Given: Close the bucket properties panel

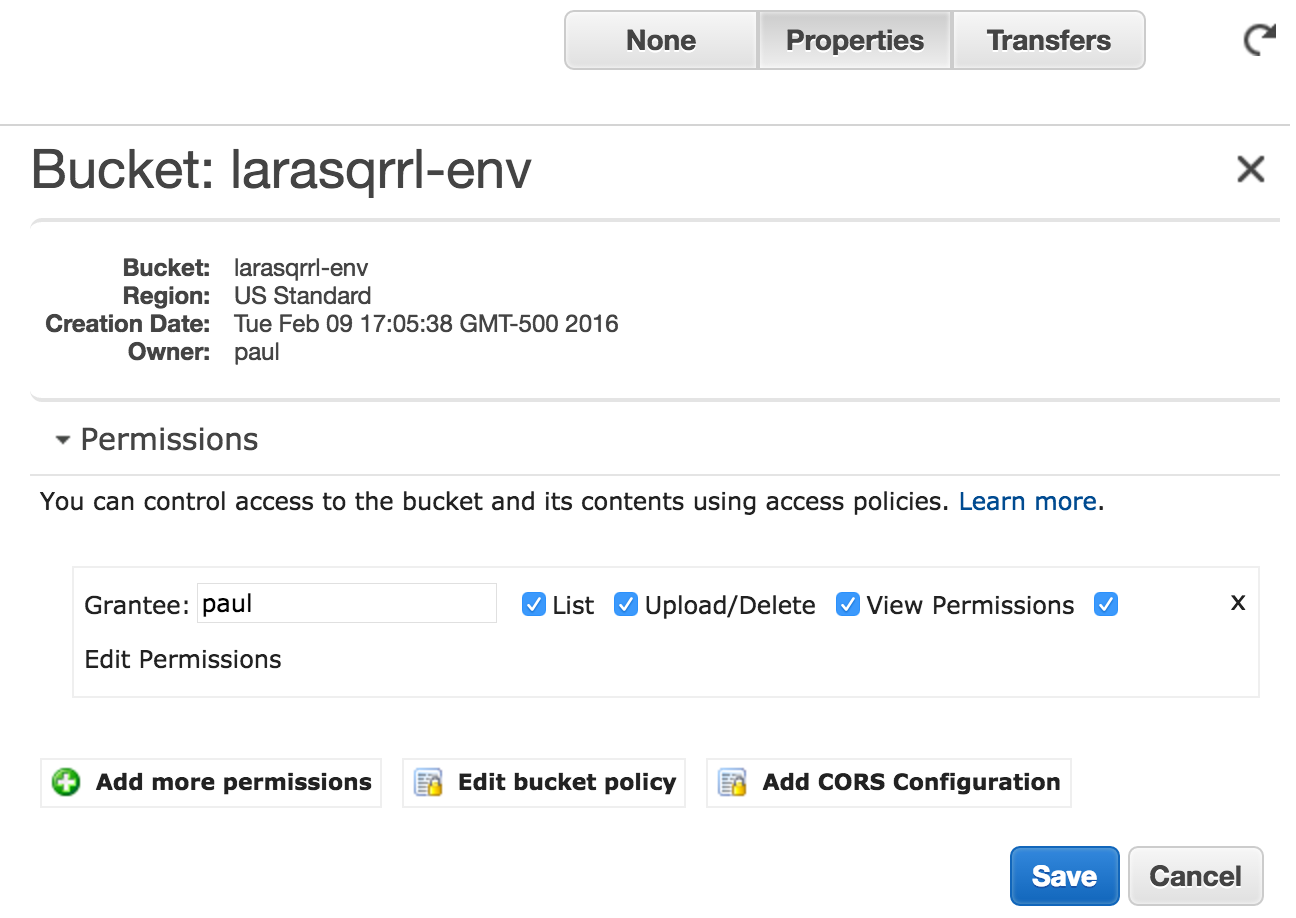Looking at the screenshot, I should tap(1250, 170).
